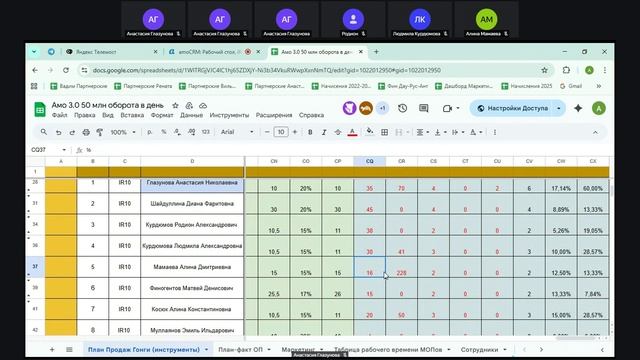This screenshot has width=640, height=360.
Task: Open version history clock icon
Action: click(x=402, y=108)
